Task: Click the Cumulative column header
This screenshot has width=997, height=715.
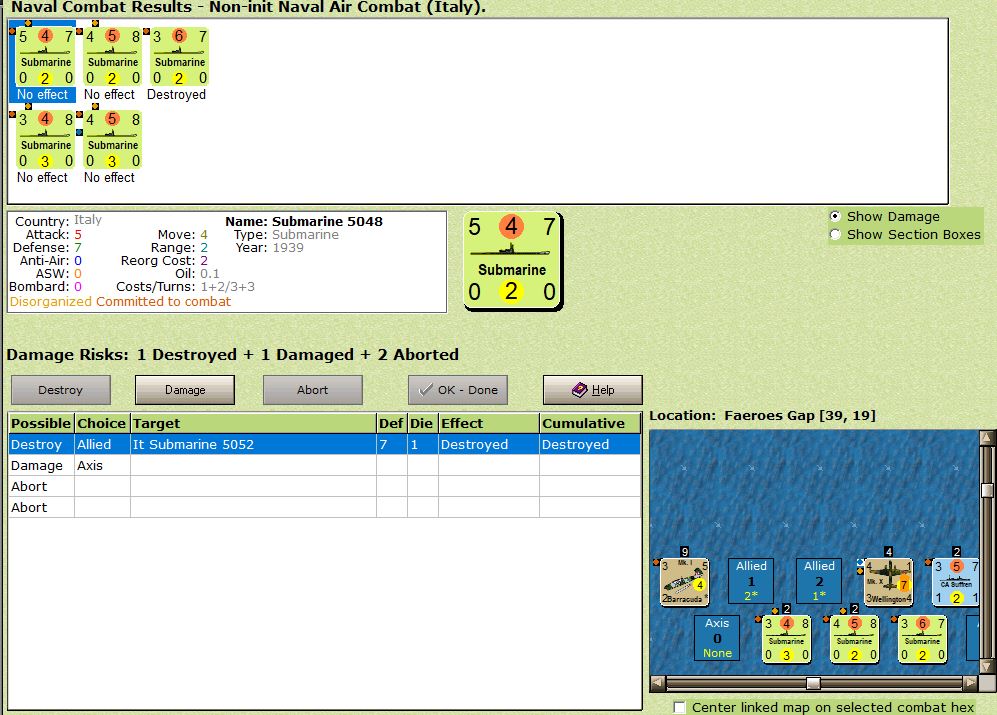Action: [589, 424]
